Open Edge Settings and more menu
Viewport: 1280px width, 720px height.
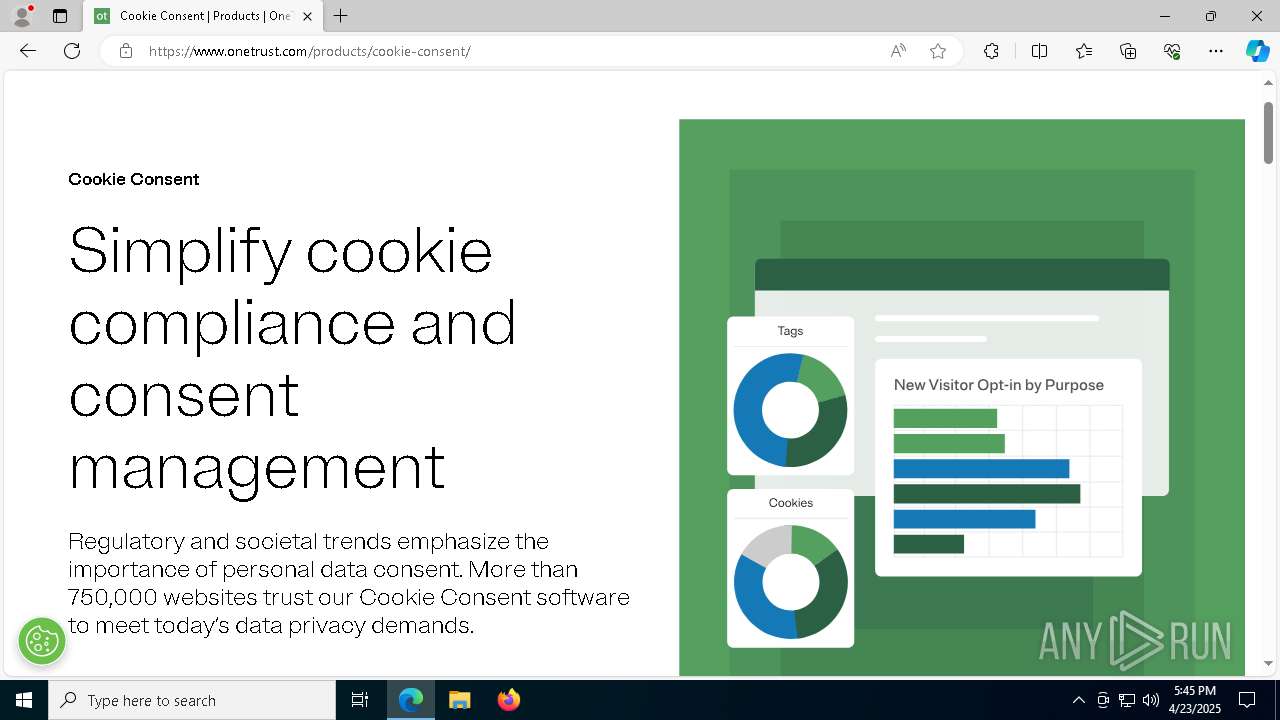[x=1216, y=51]
